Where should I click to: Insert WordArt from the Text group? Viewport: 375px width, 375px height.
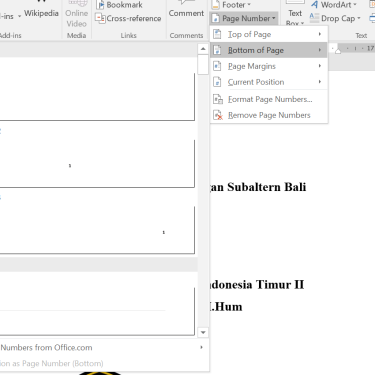pos(334,5)
